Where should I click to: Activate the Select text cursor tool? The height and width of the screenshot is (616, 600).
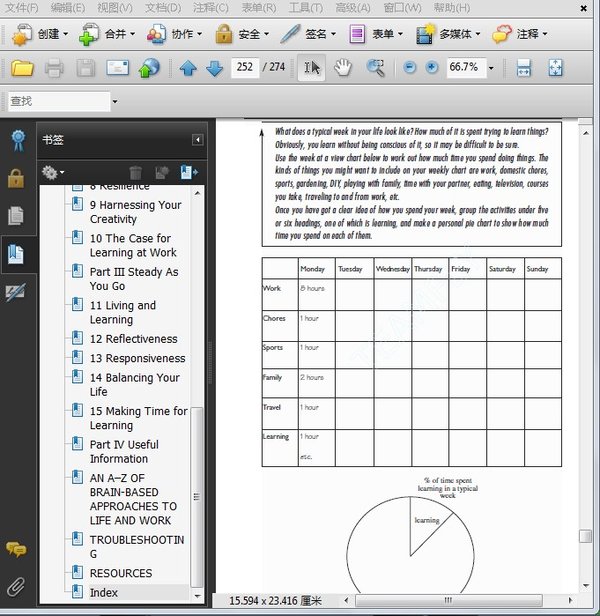[312, 68]
